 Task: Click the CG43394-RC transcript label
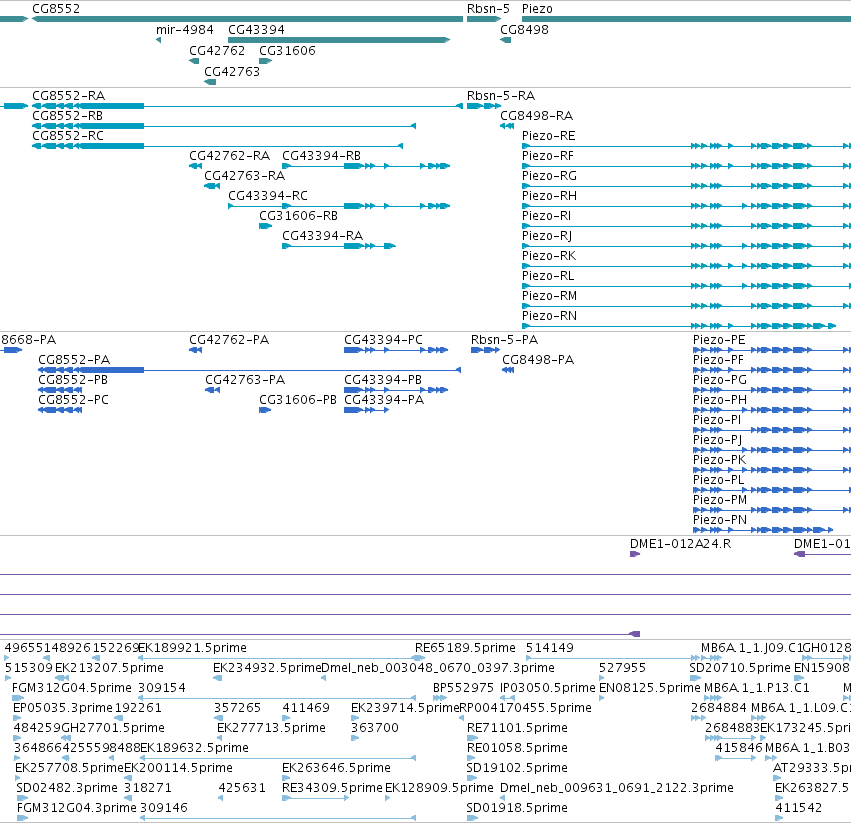[x=268, y=197]
